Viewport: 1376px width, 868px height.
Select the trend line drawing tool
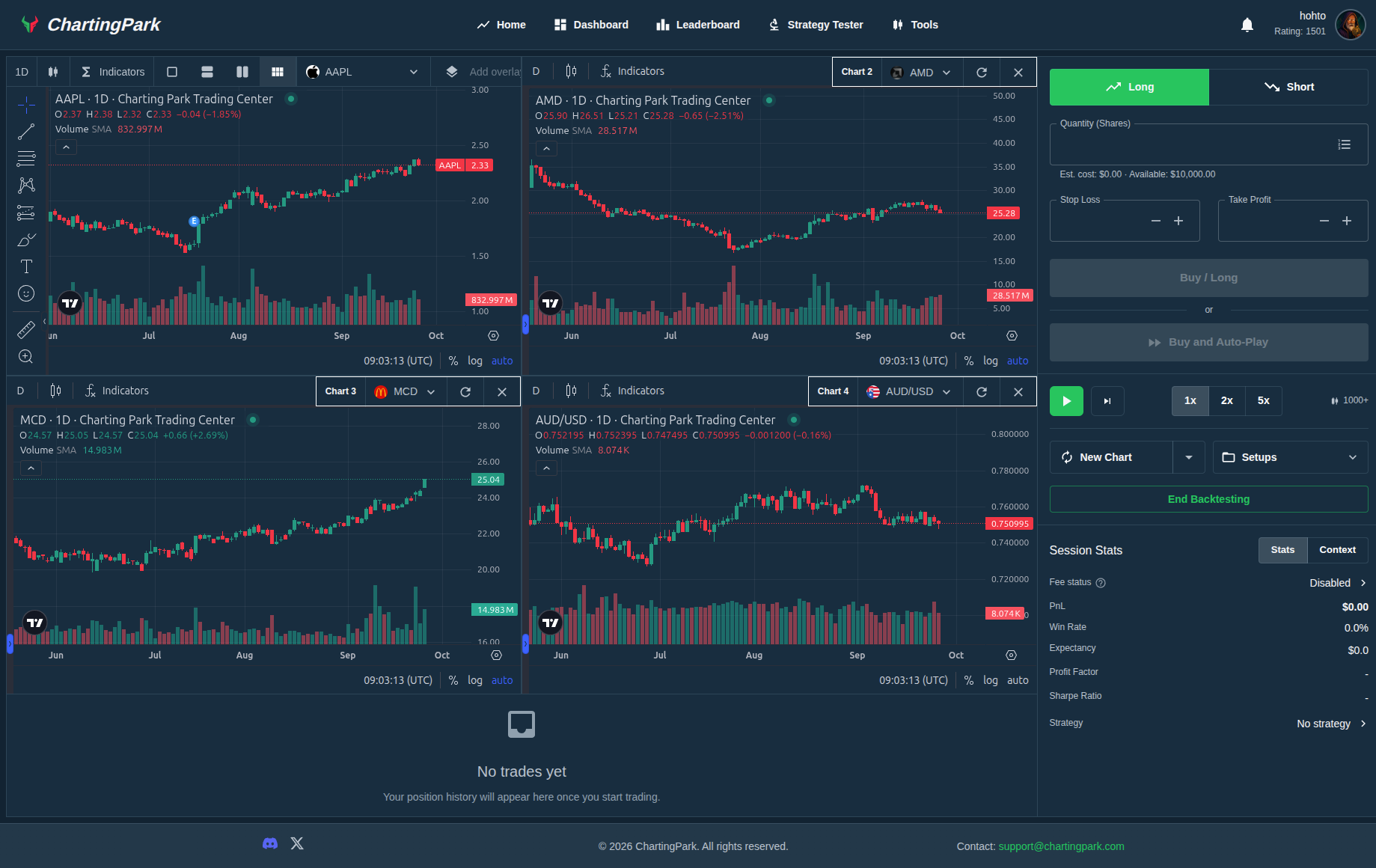26,132
